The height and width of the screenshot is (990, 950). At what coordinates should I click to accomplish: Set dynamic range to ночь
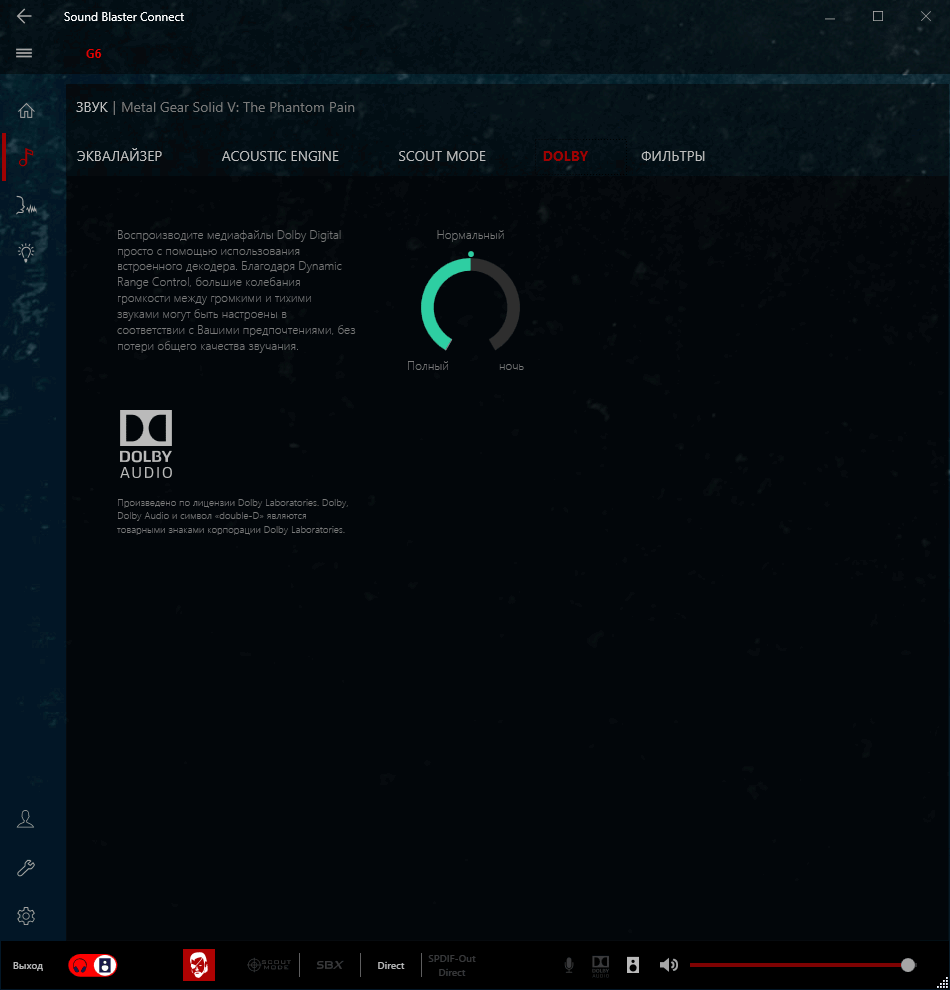(511, 366)
